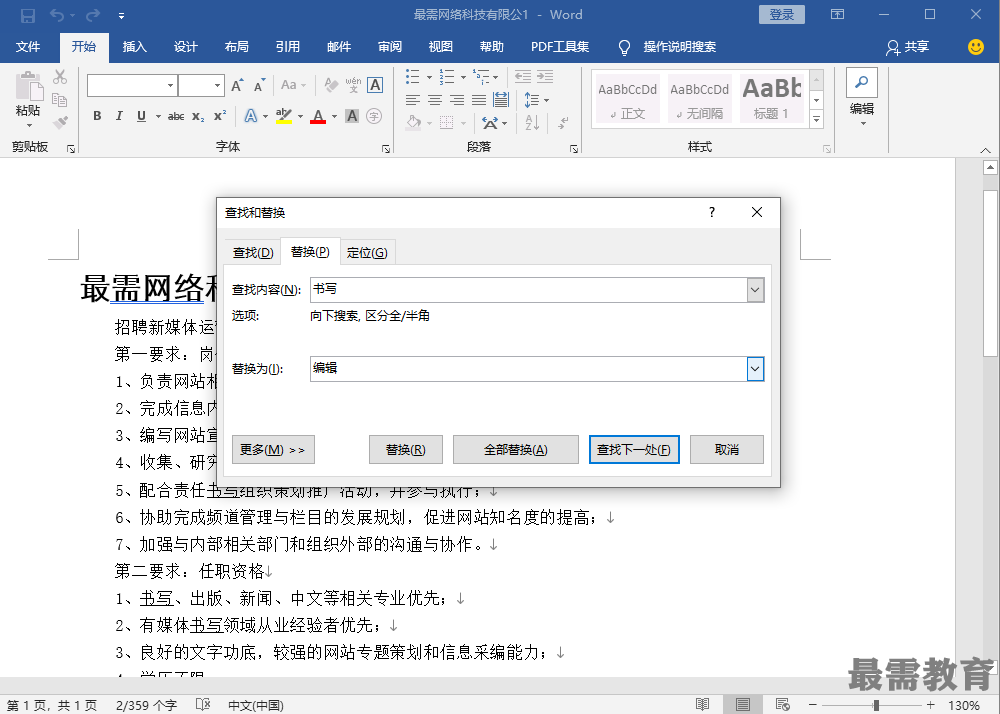Screen dimensions: 1000x714
Task: Click the Redo arrow icon
Action: click(93, 15)
